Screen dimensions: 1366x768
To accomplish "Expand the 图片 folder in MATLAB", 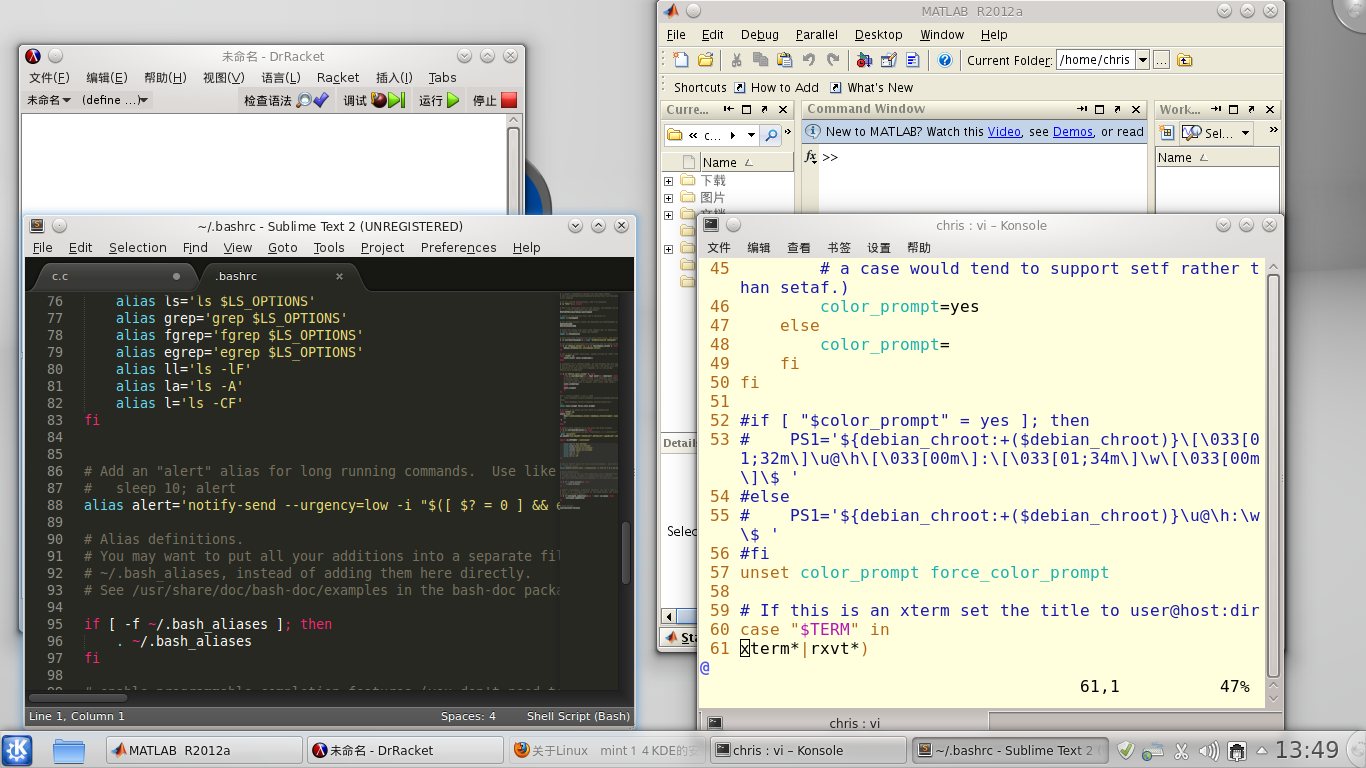I will (668, 198).
